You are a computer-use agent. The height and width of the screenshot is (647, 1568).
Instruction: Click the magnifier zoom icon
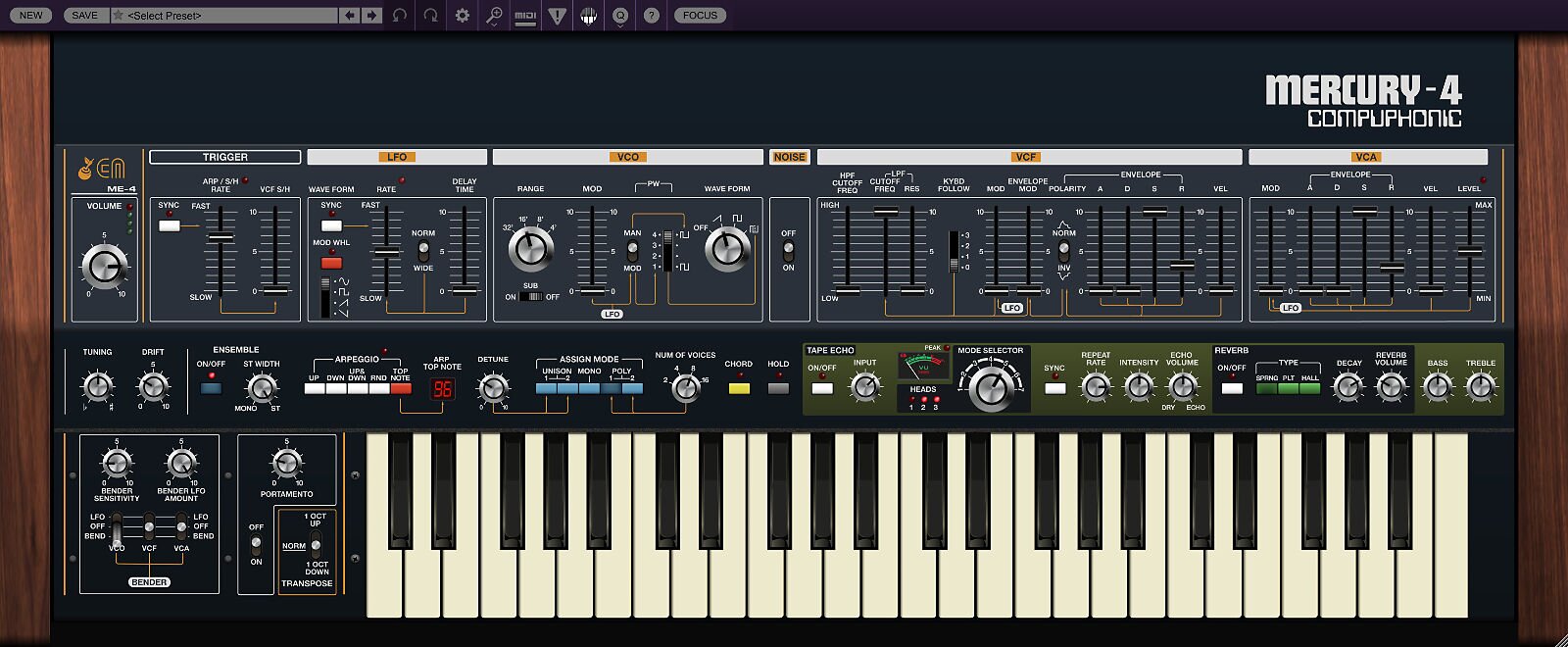494,16
